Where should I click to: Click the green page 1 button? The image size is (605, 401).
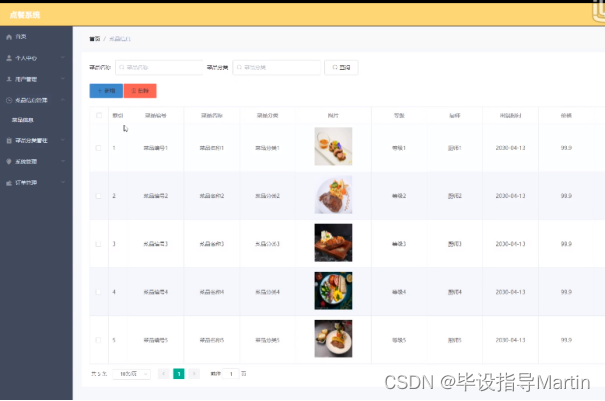(x=179, y=374)
